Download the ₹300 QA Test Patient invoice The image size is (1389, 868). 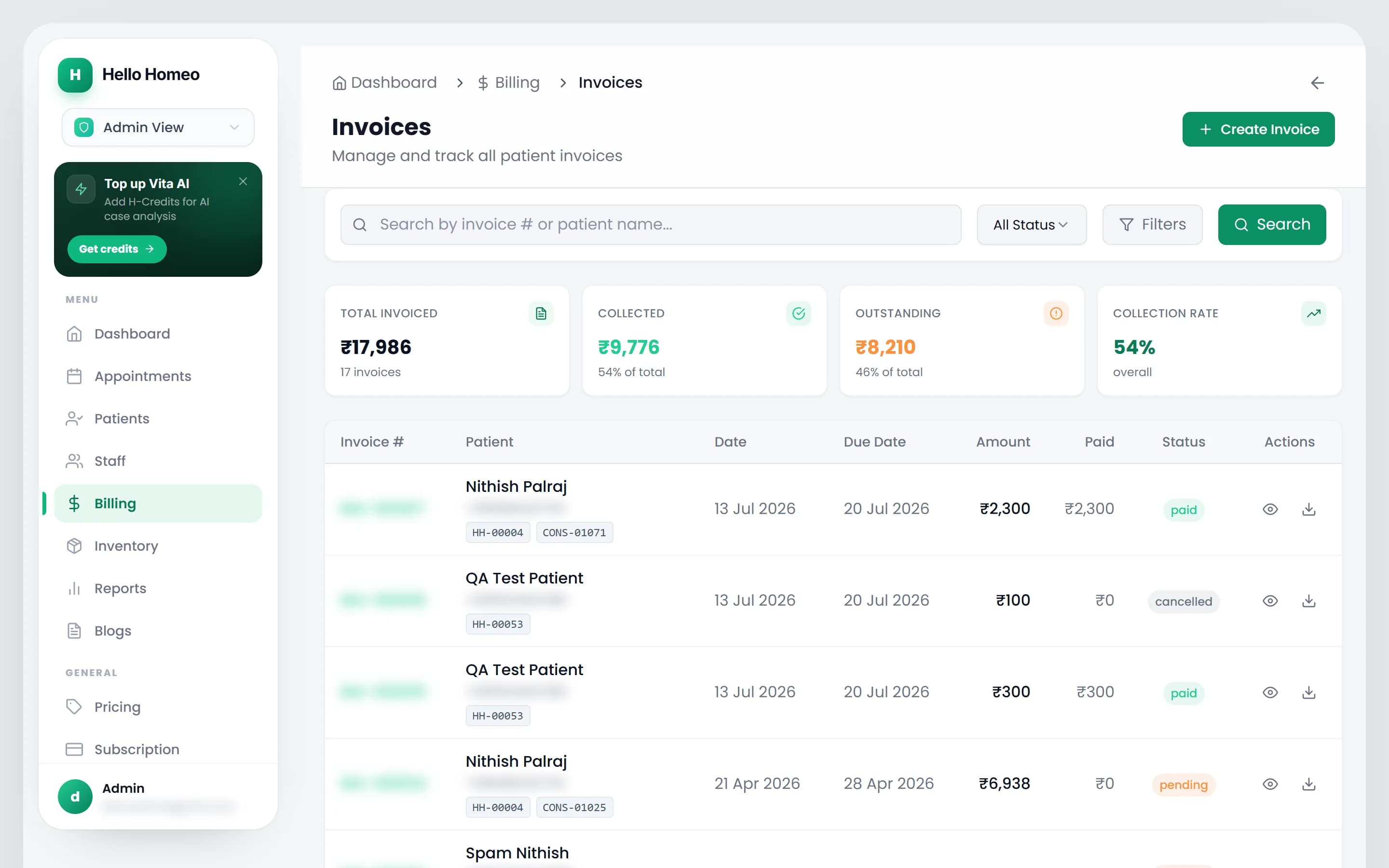[x=1308, y=692]
